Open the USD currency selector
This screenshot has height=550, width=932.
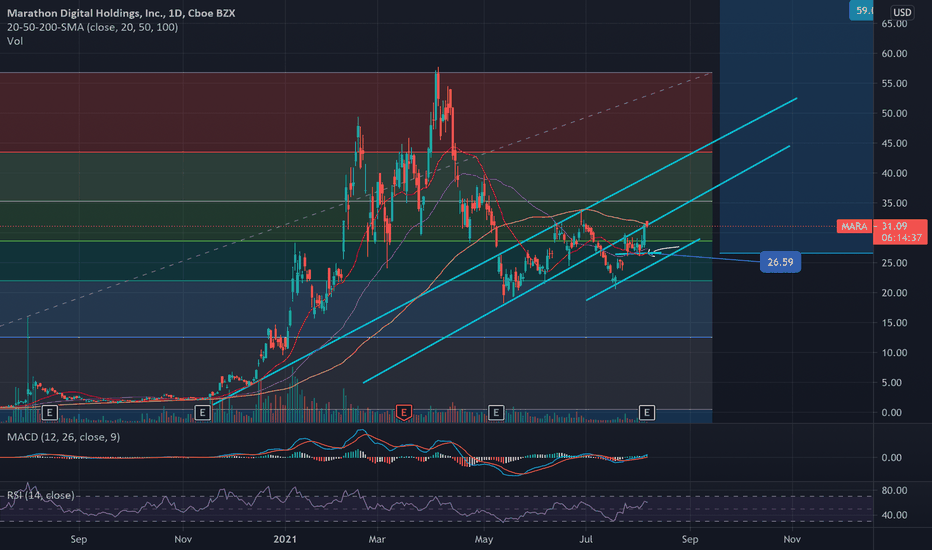tap(902, 12)
